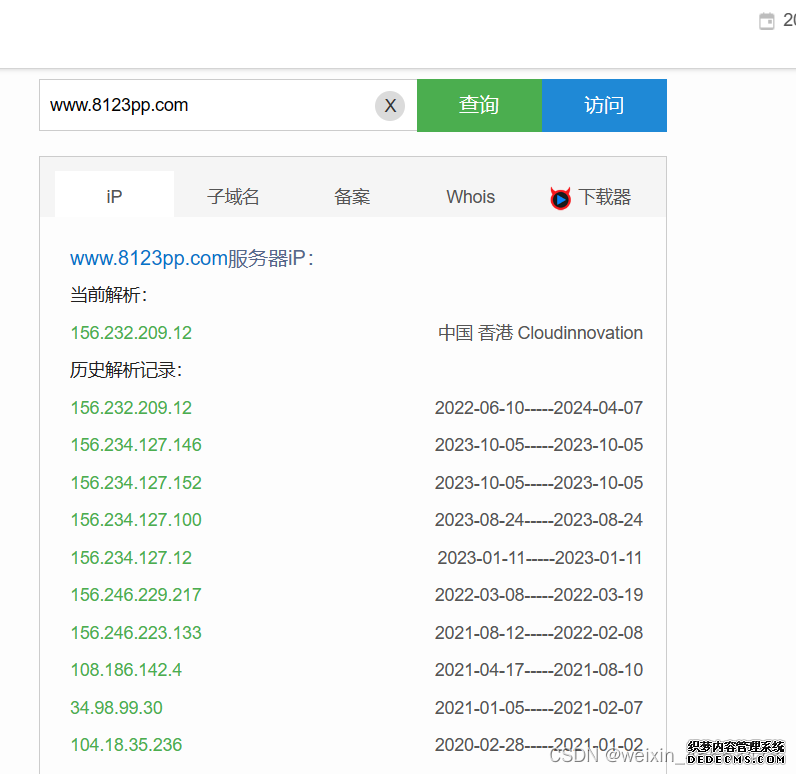Click the current resolved IP 156.232.209.12

point(131,333)
